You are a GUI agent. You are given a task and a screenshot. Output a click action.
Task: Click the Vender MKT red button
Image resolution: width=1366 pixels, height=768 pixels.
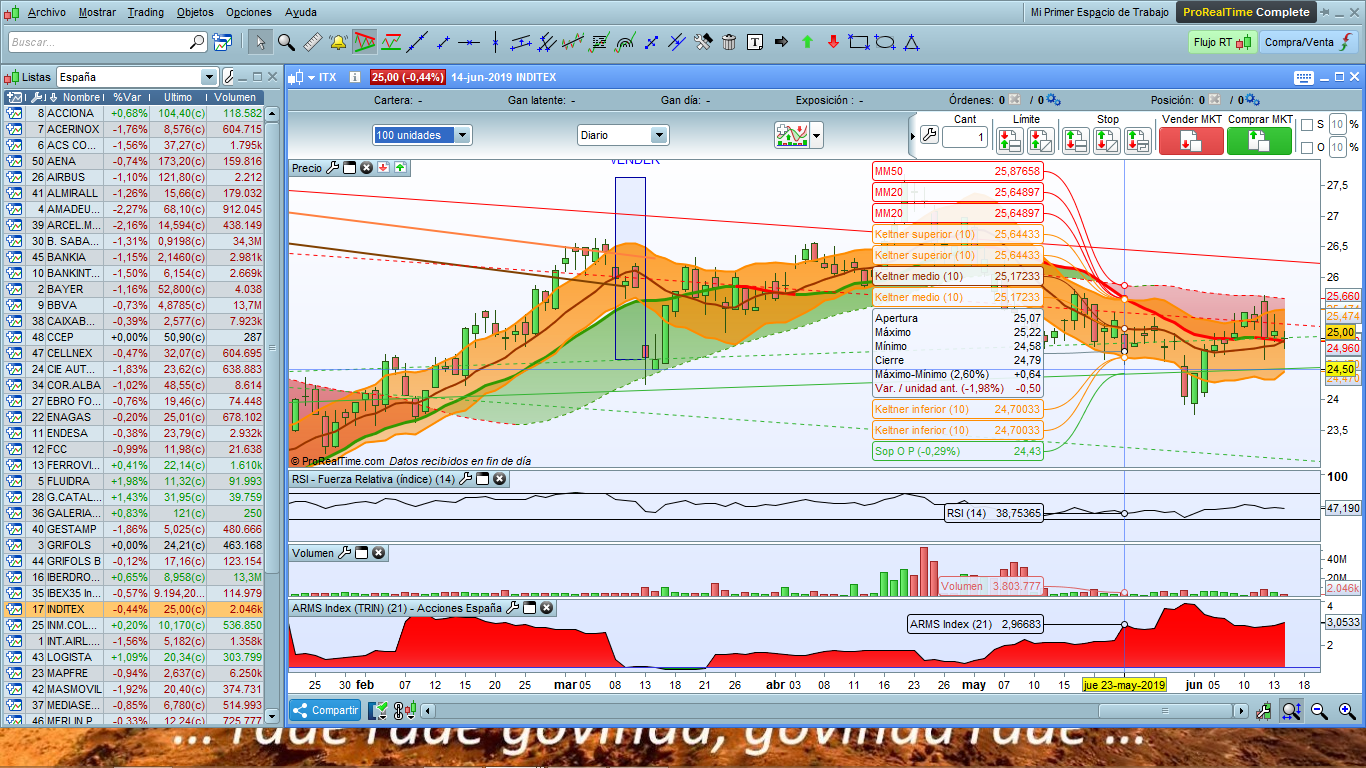1190,141
